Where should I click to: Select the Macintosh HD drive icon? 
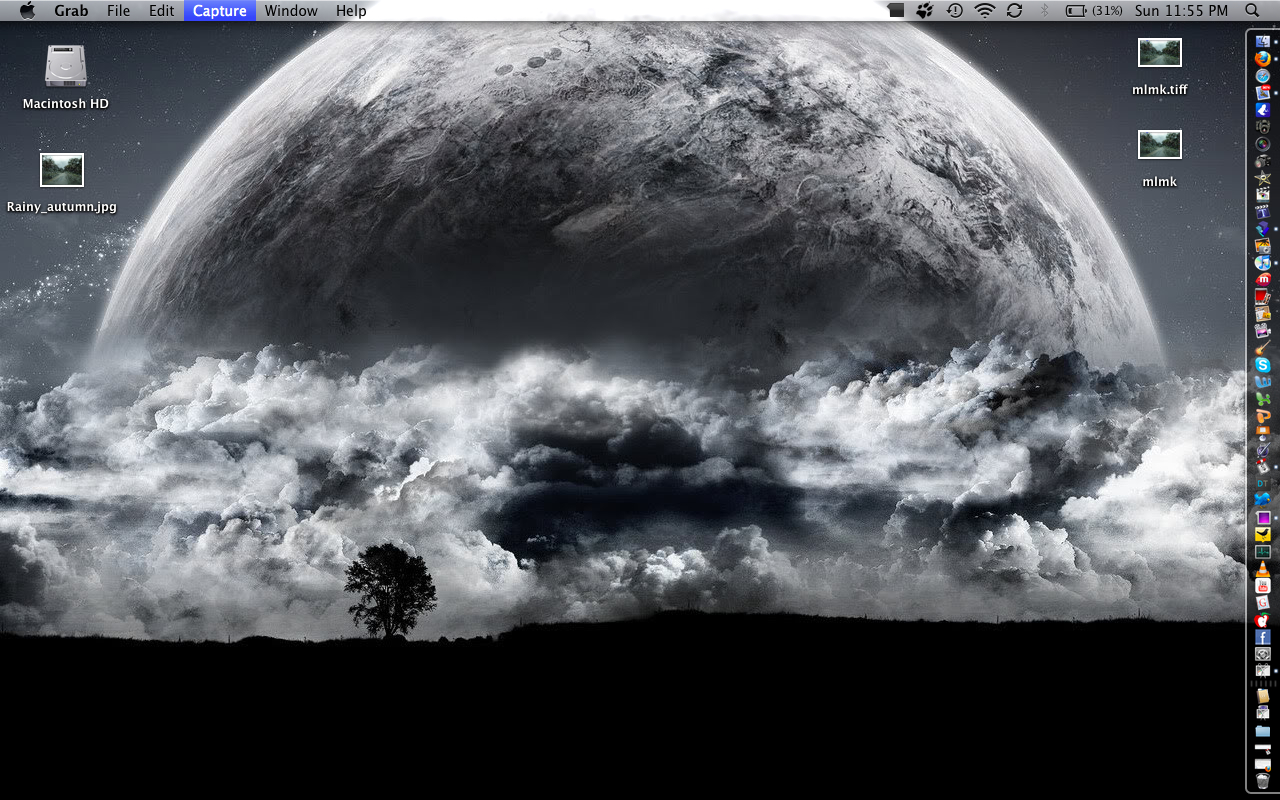coord(66,67)
